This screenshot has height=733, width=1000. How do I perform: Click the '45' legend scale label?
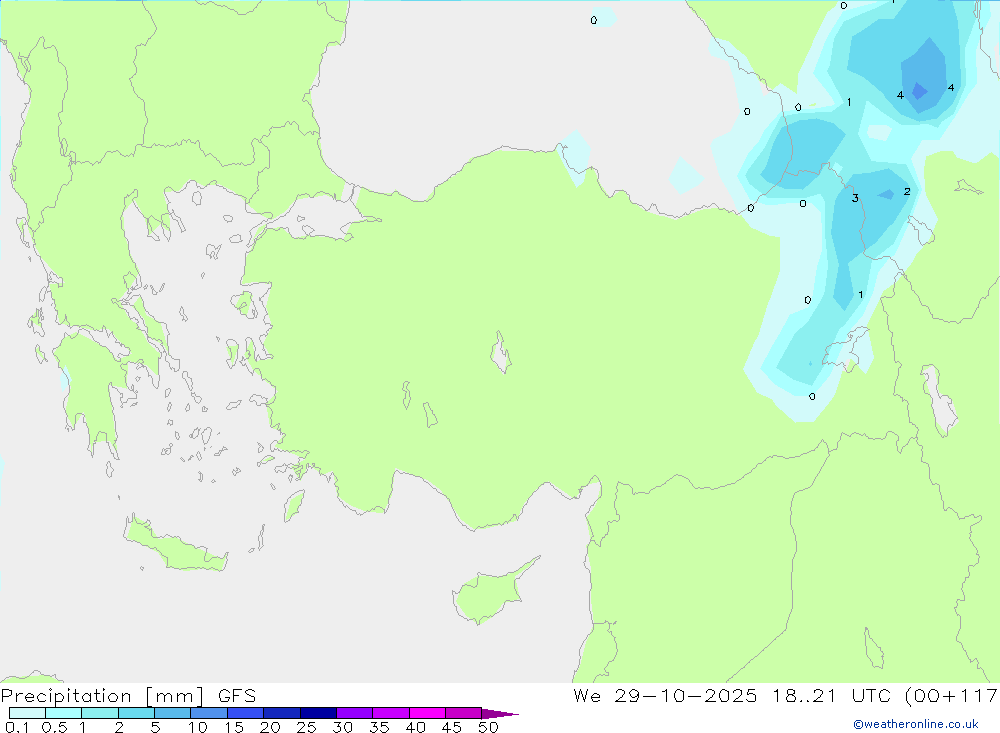coord(452,727)
